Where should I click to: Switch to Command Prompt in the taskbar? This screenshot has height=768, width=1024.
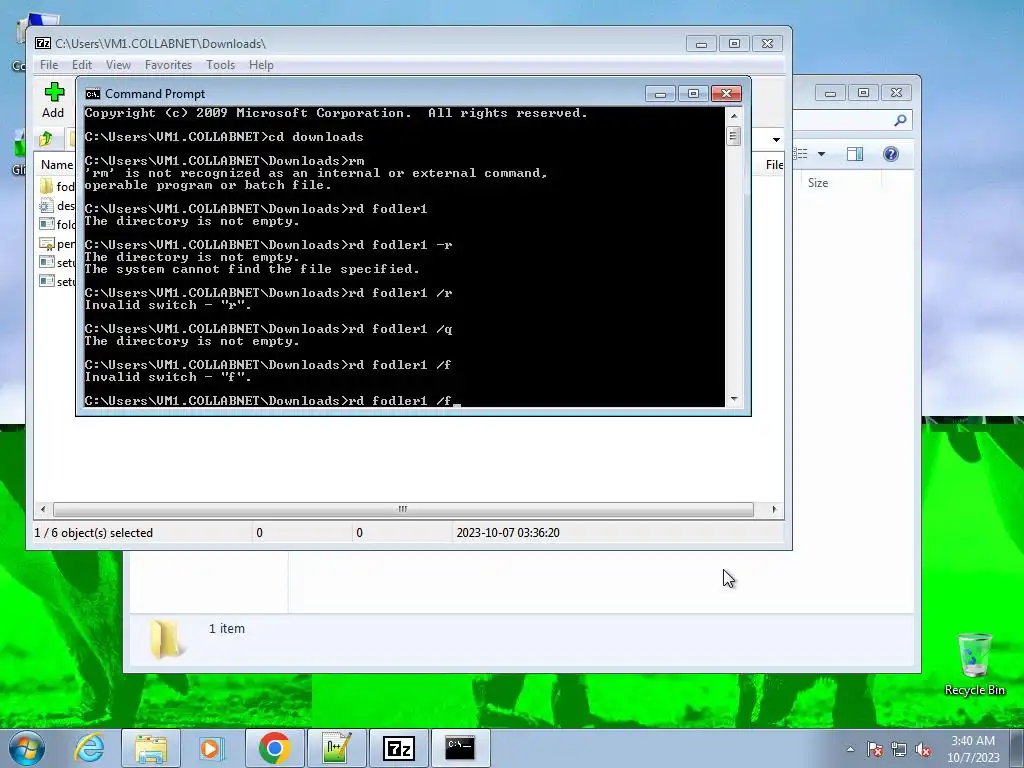tap(460, 748)
